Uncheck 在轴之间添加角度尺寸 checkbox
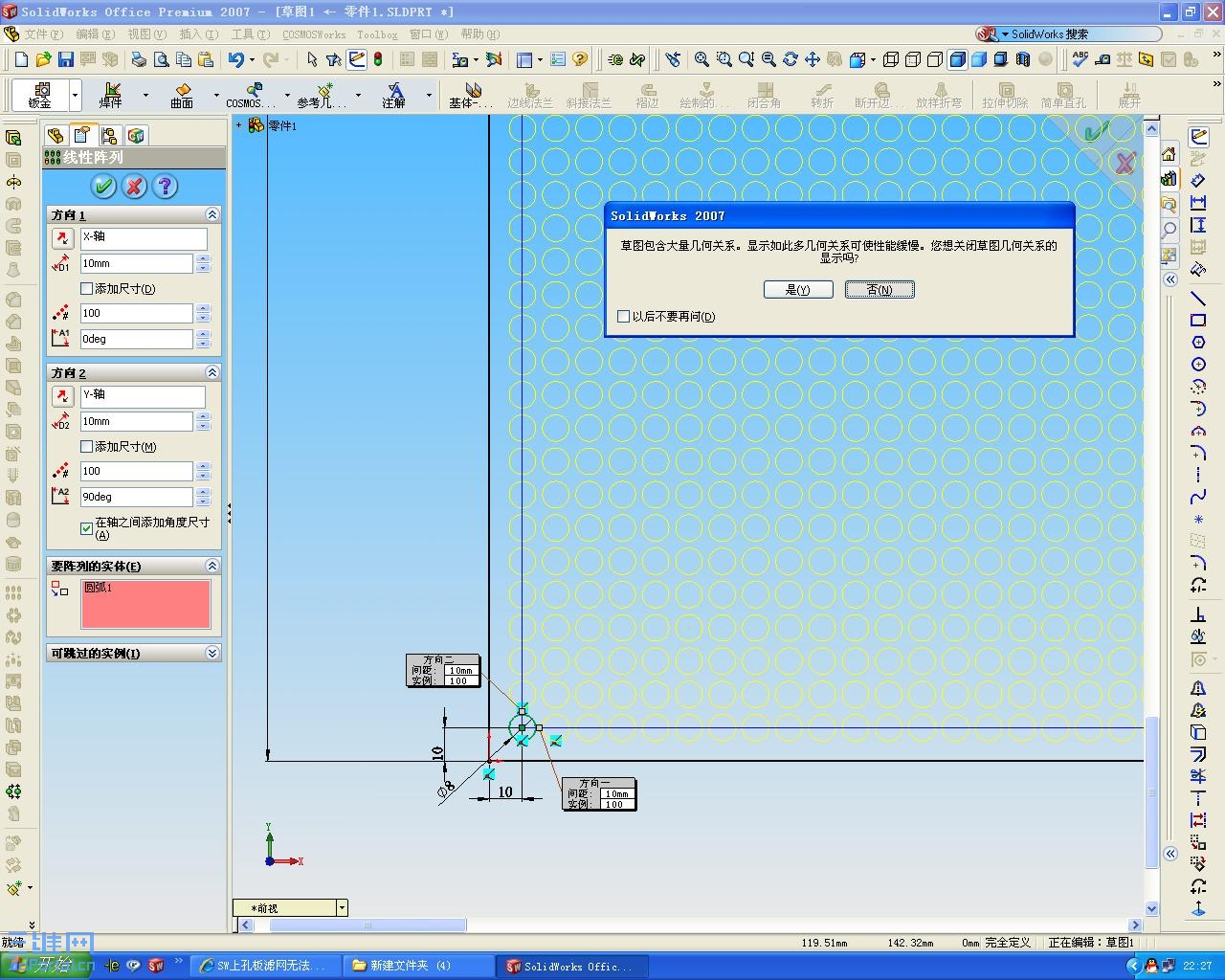This screenshot has height=980, width=1225. 87,527
